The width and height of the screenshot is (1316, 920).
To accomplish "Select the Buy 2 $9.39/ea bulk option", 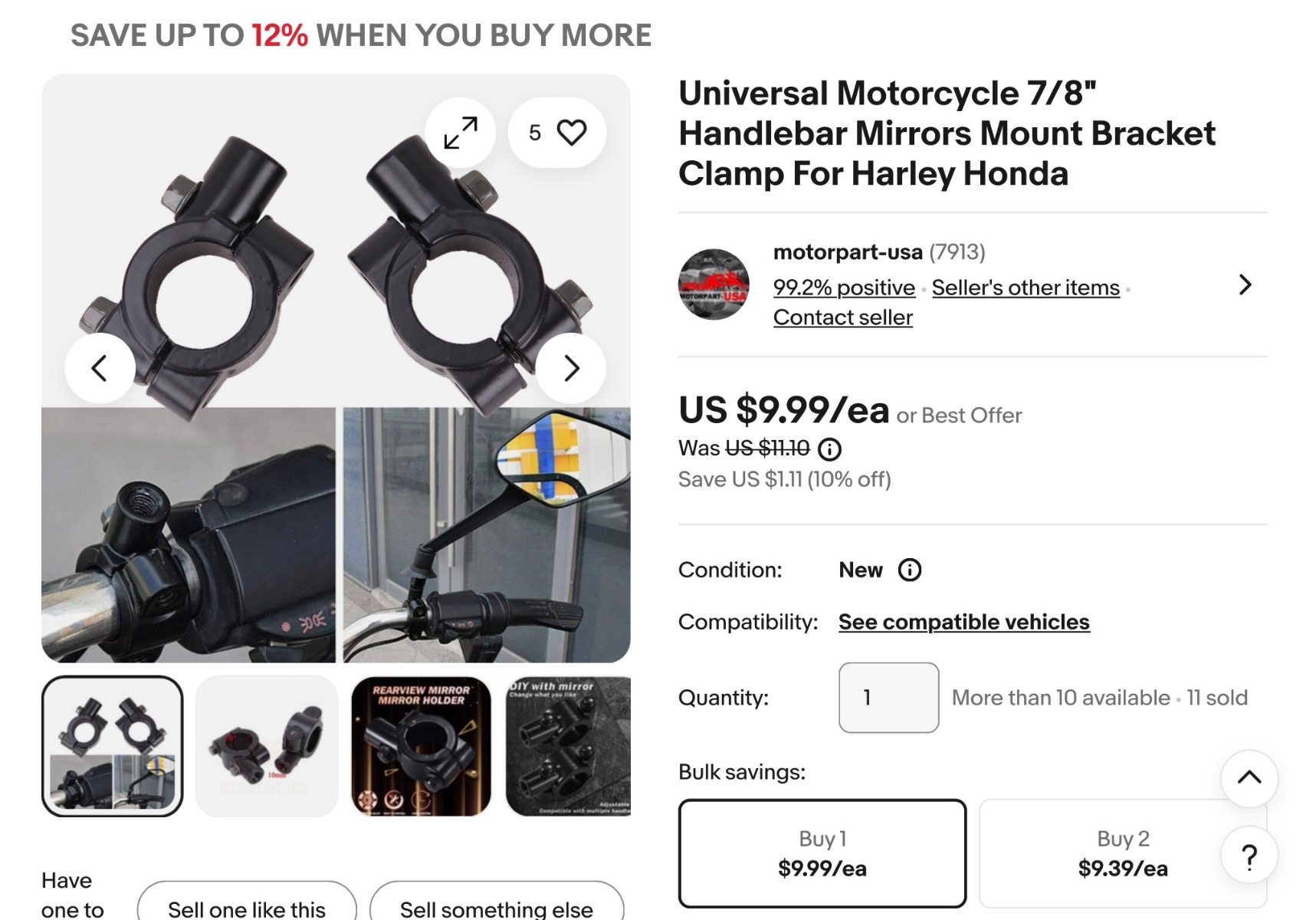I will click(1123, 853).
